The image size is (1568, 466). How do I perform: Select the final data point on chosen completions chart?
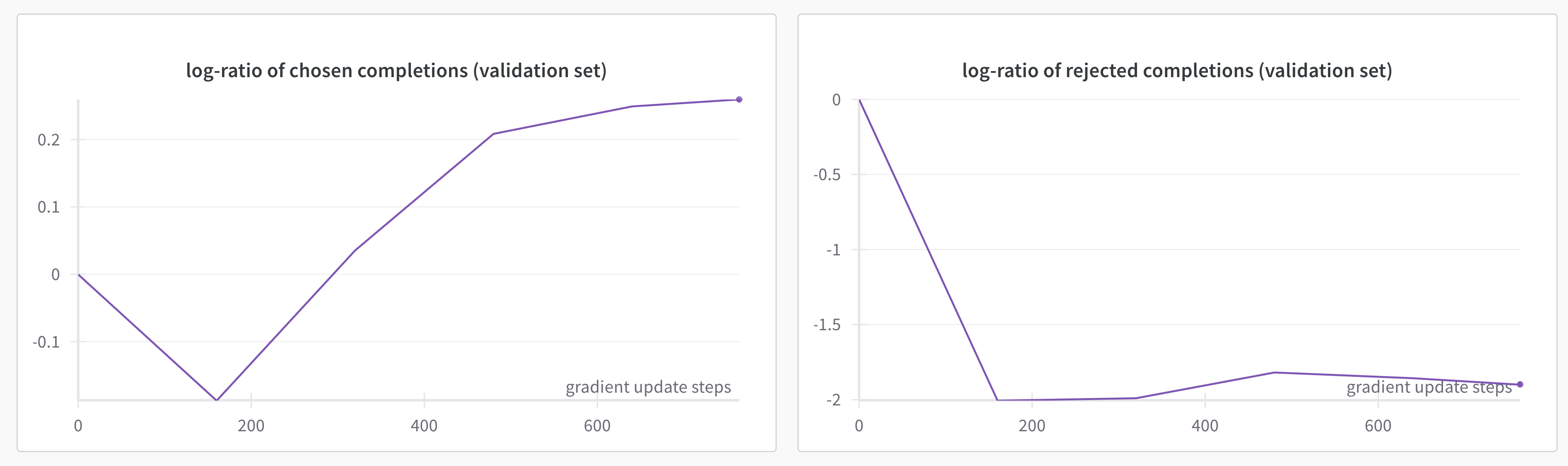click(x=739, y=99)
